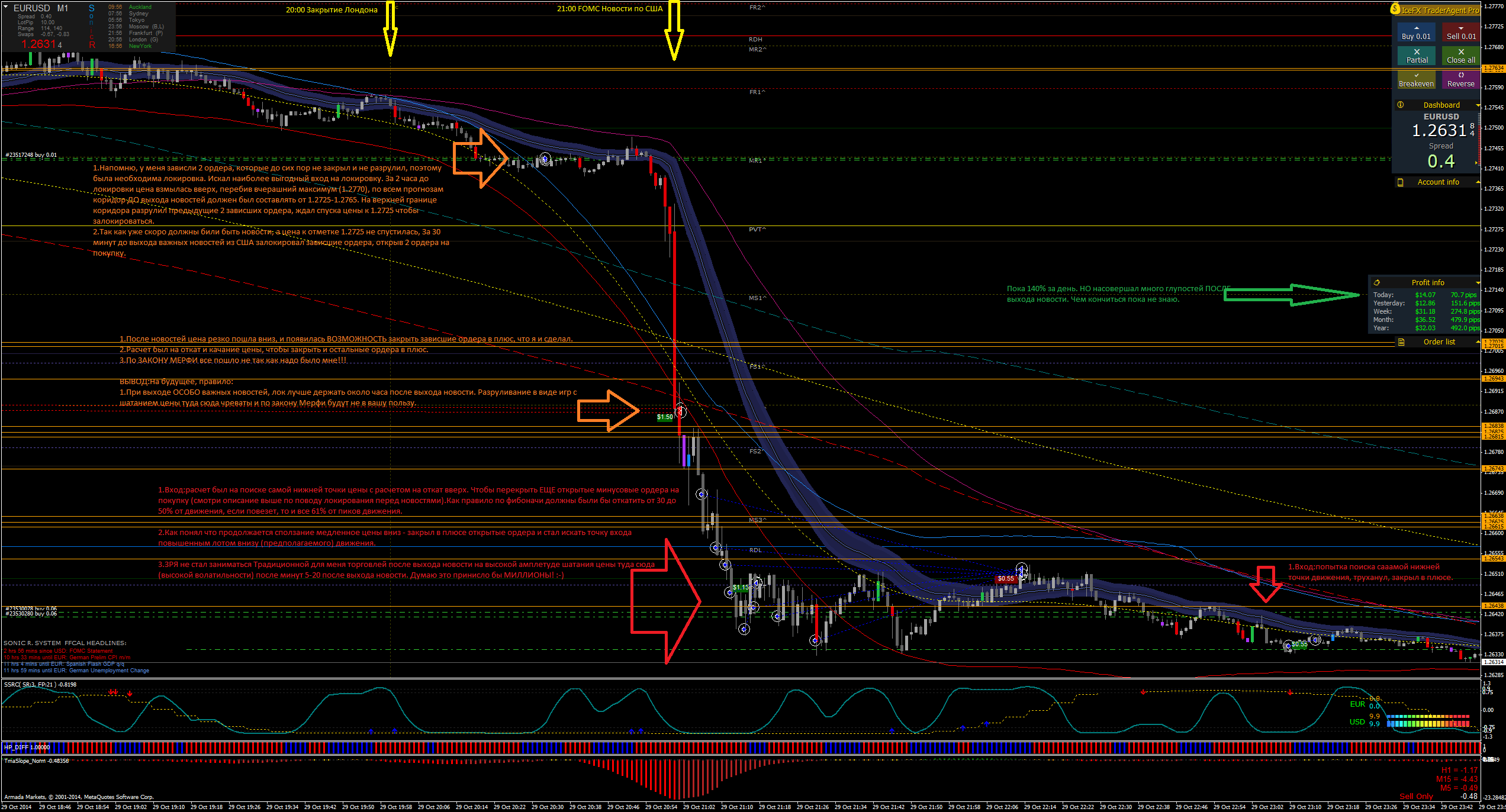The width and height of the screenshot is (1506, 812).
Task: Click the Week profit row $31.18
Action: click(x=1426, y=311)
